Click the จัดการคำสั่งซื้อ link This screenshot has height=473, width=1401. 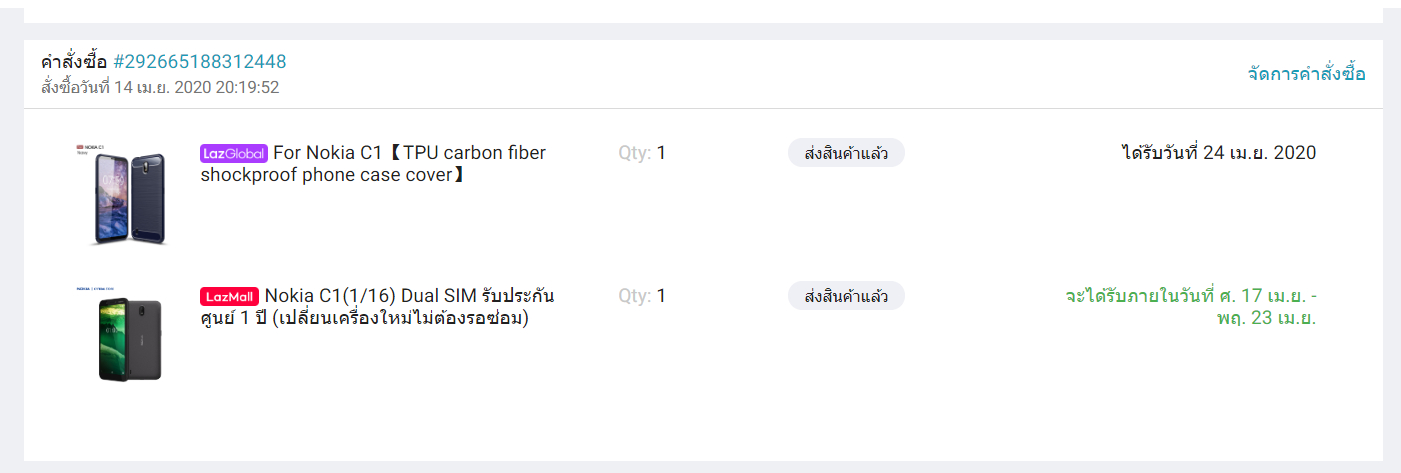click(1306, 74)
